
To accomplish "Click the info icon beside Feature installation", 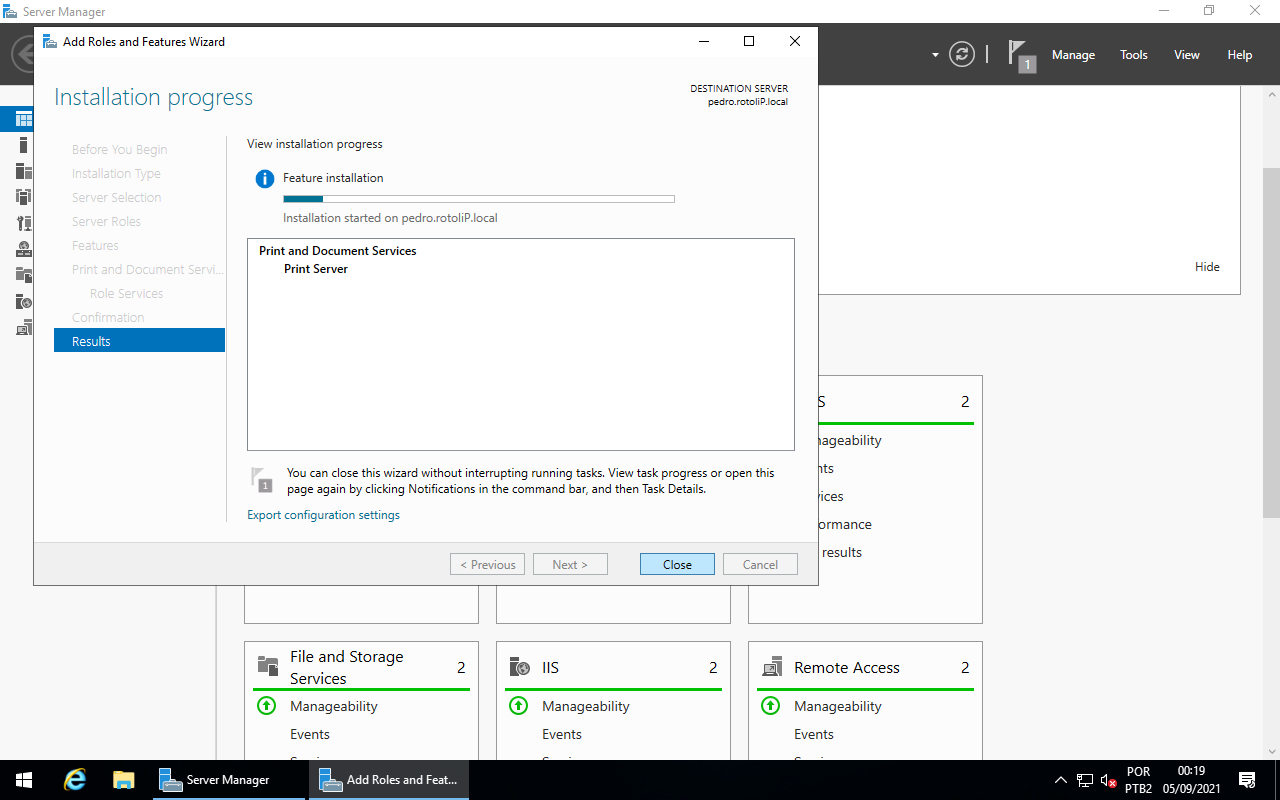I will (x=264, y=178).
